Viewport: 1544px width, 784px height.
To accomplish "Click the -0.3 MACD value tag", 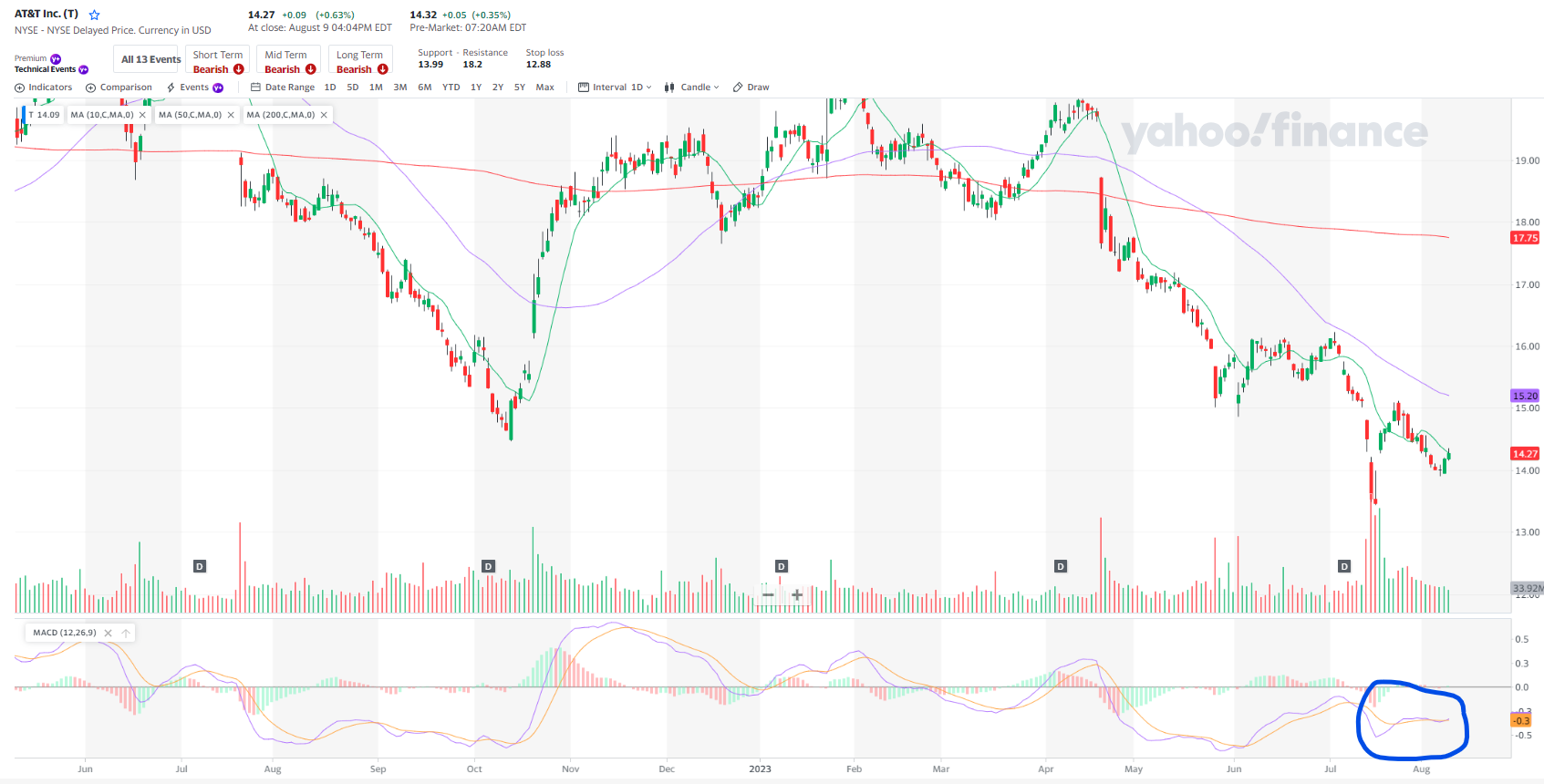I will (1521, 721).
